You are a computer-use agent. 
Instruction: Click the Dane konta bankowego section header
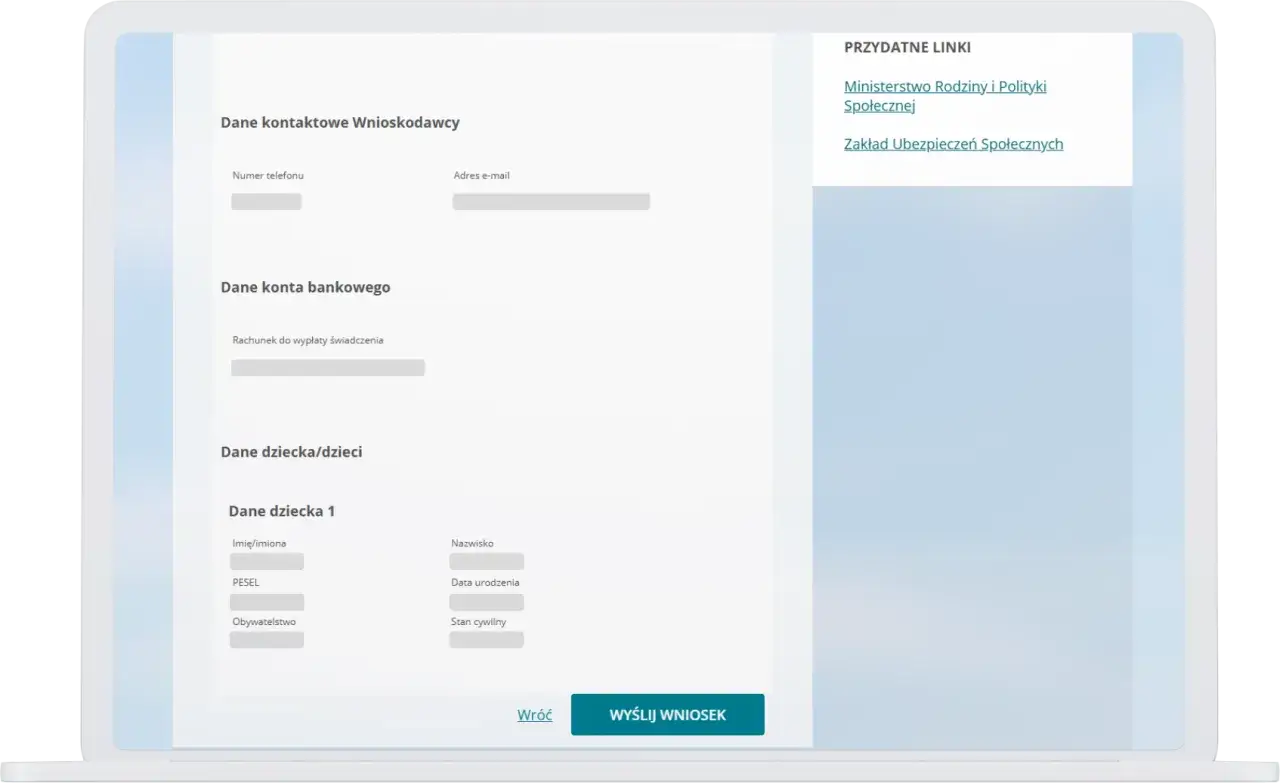[305, 287]
